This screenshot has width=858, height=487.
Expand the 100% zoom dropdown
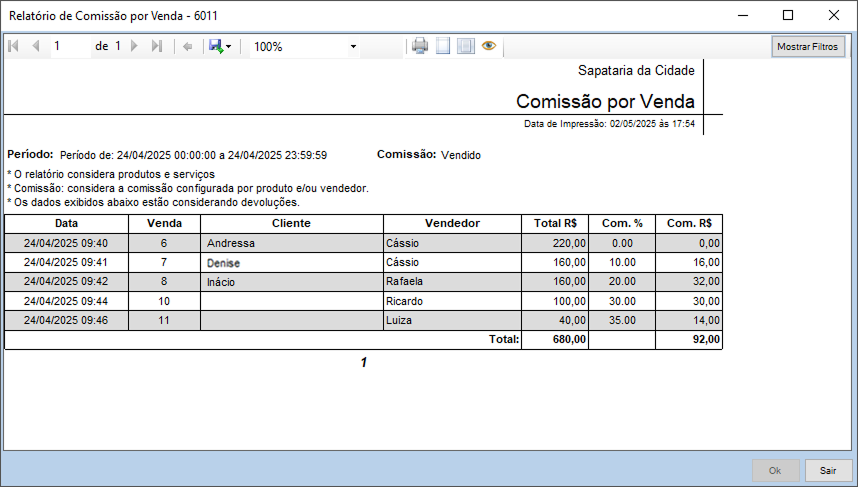point(353,47)
